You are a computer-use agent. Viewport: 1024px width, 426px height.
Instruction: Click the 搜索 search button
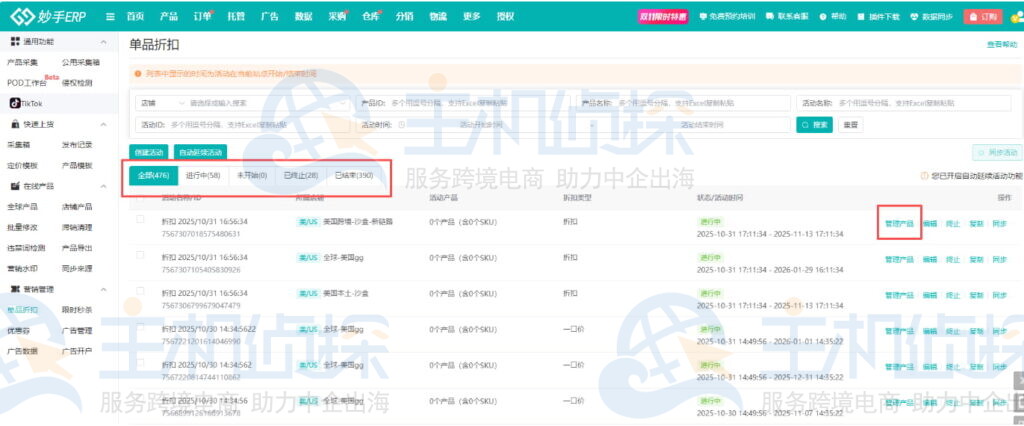pyautogui.click(x=814, y=124)
